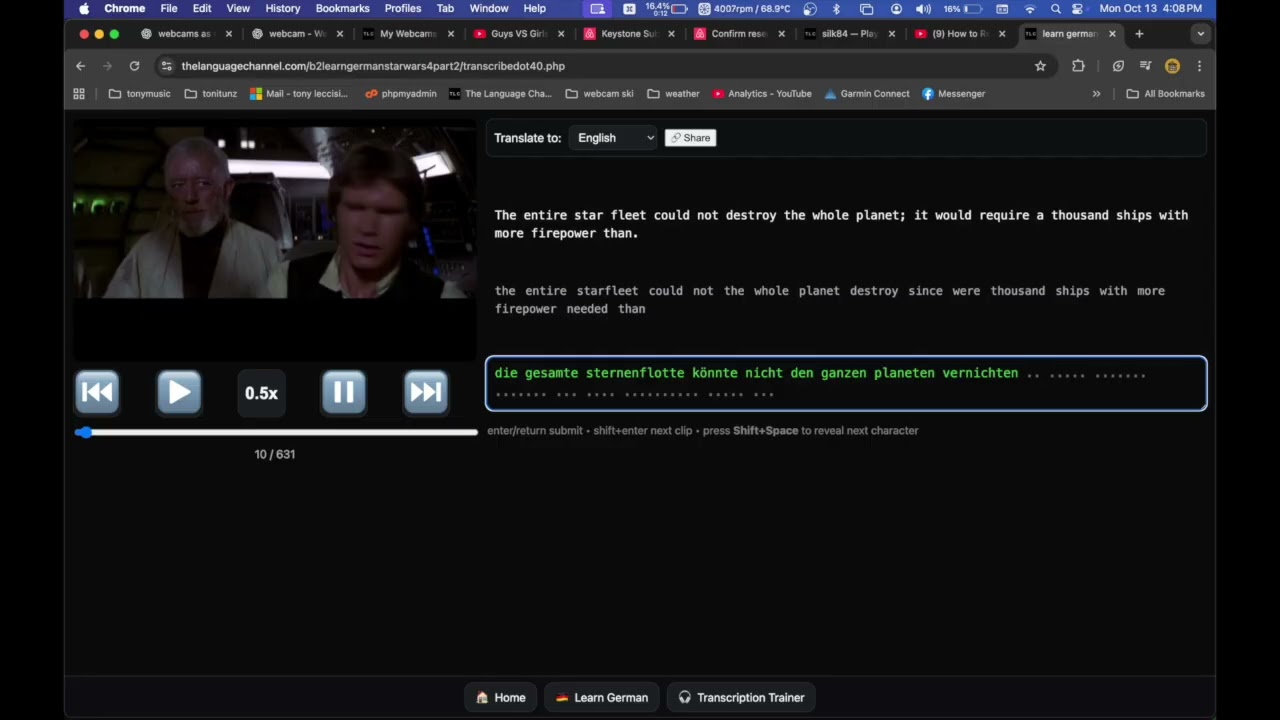Image resolution: width=1280 pixels, height=720 pixels.
Task: Open the History menu
Action: (x=283, y=8)
